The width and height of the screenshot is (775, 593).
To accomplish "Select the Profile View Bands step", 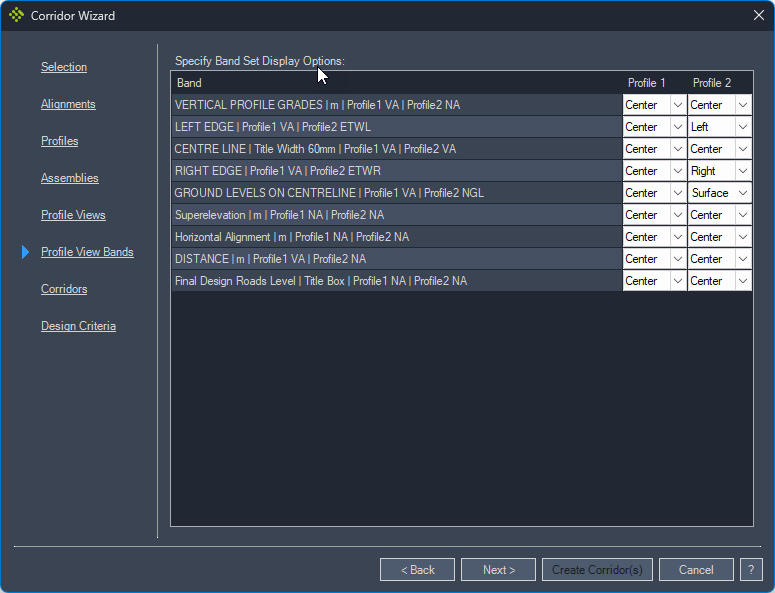I will coord(87,252).
